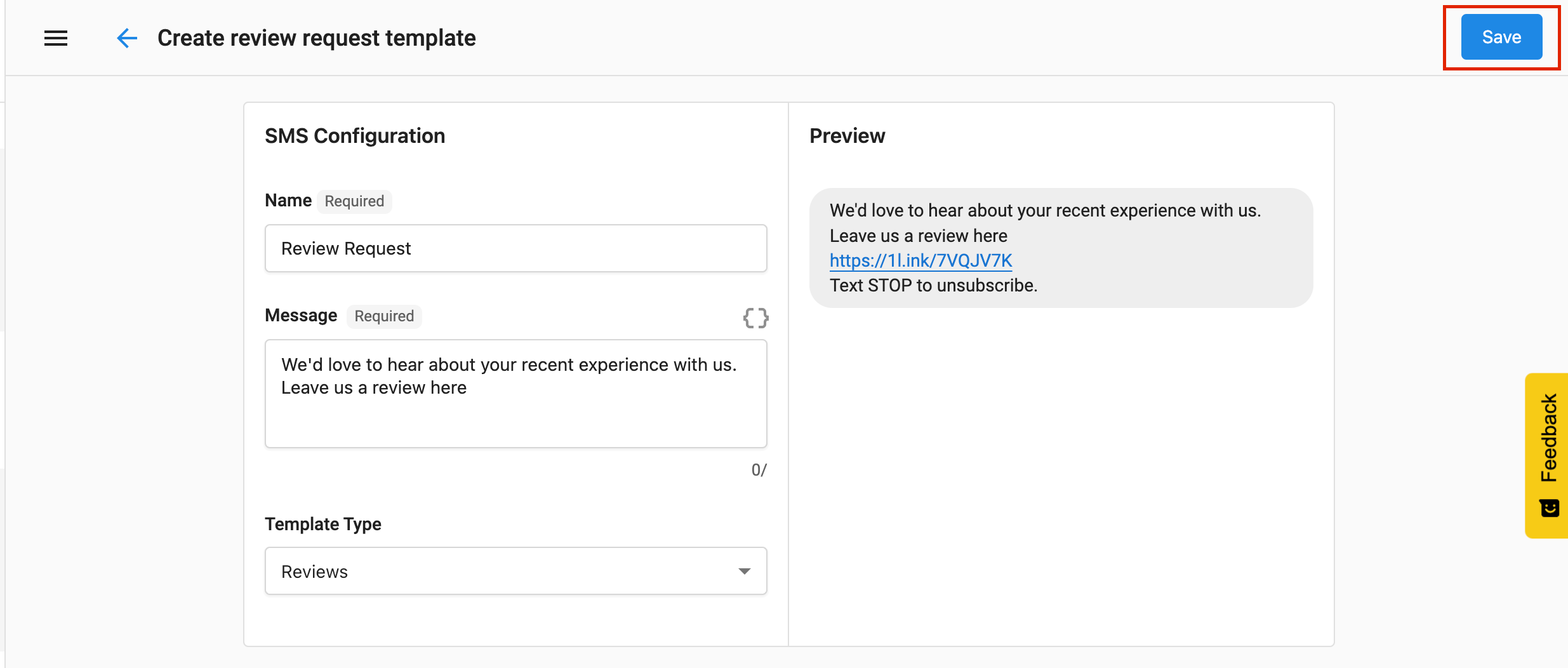Open the 1l.ink review link in preview

coord(920,260)
